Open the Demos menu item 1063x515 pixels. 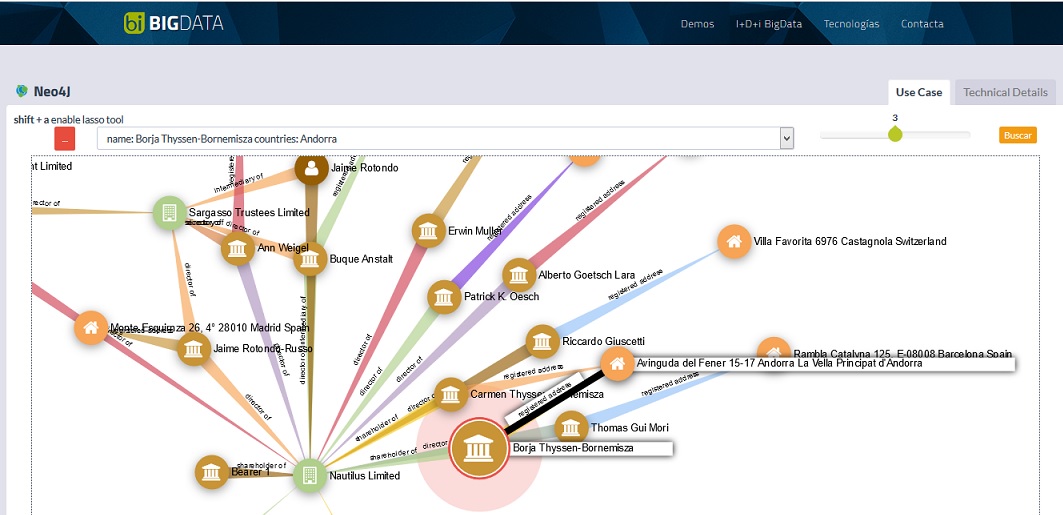(x=697, y=24)
